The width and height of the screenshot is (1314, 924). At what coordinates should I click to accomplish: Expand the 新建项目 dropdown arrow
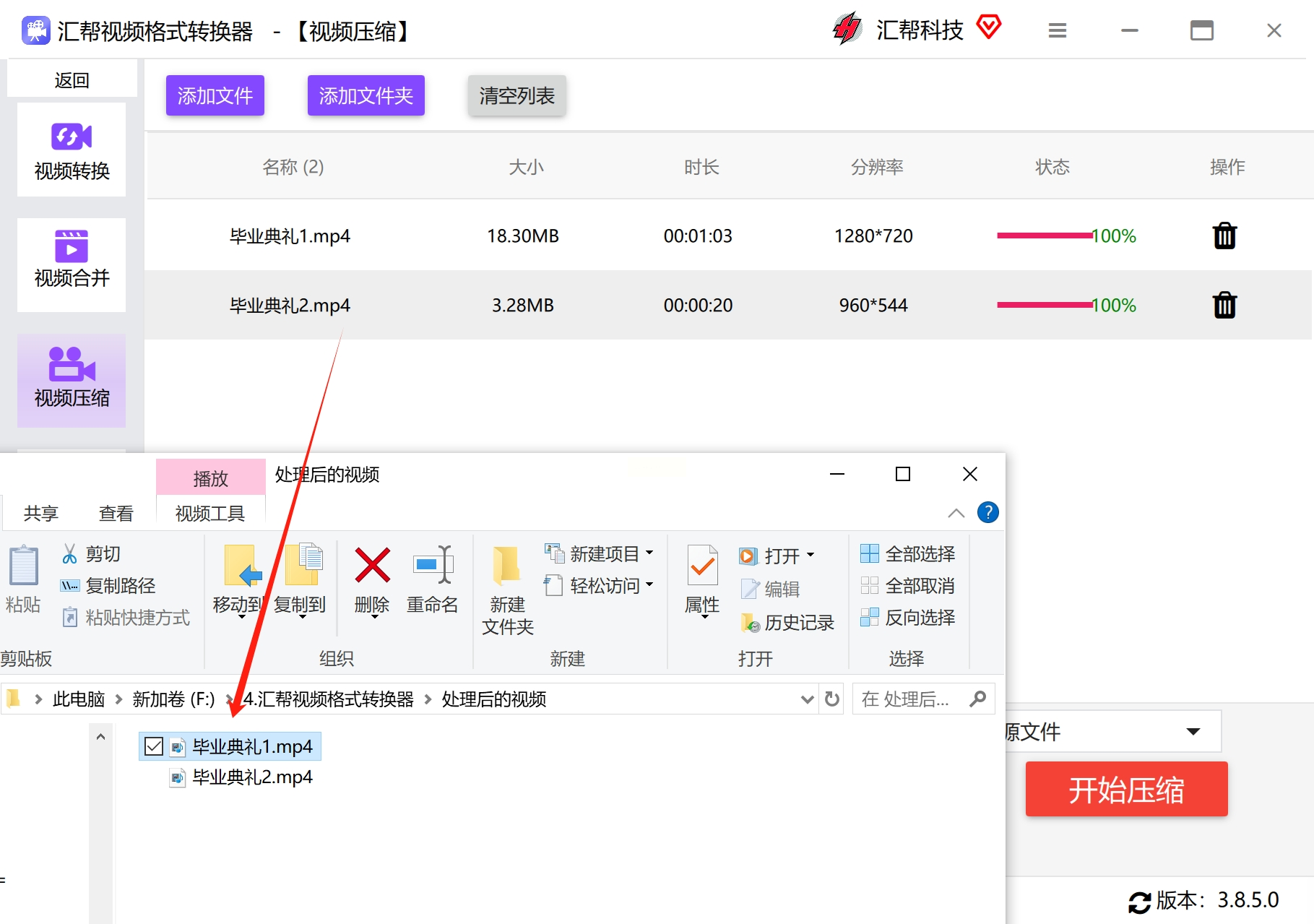649,553
